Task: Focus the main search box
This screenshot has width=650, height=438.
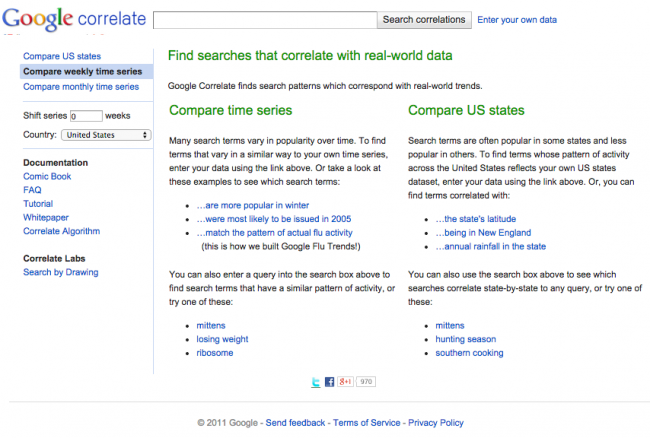Action: click(265, 20)
